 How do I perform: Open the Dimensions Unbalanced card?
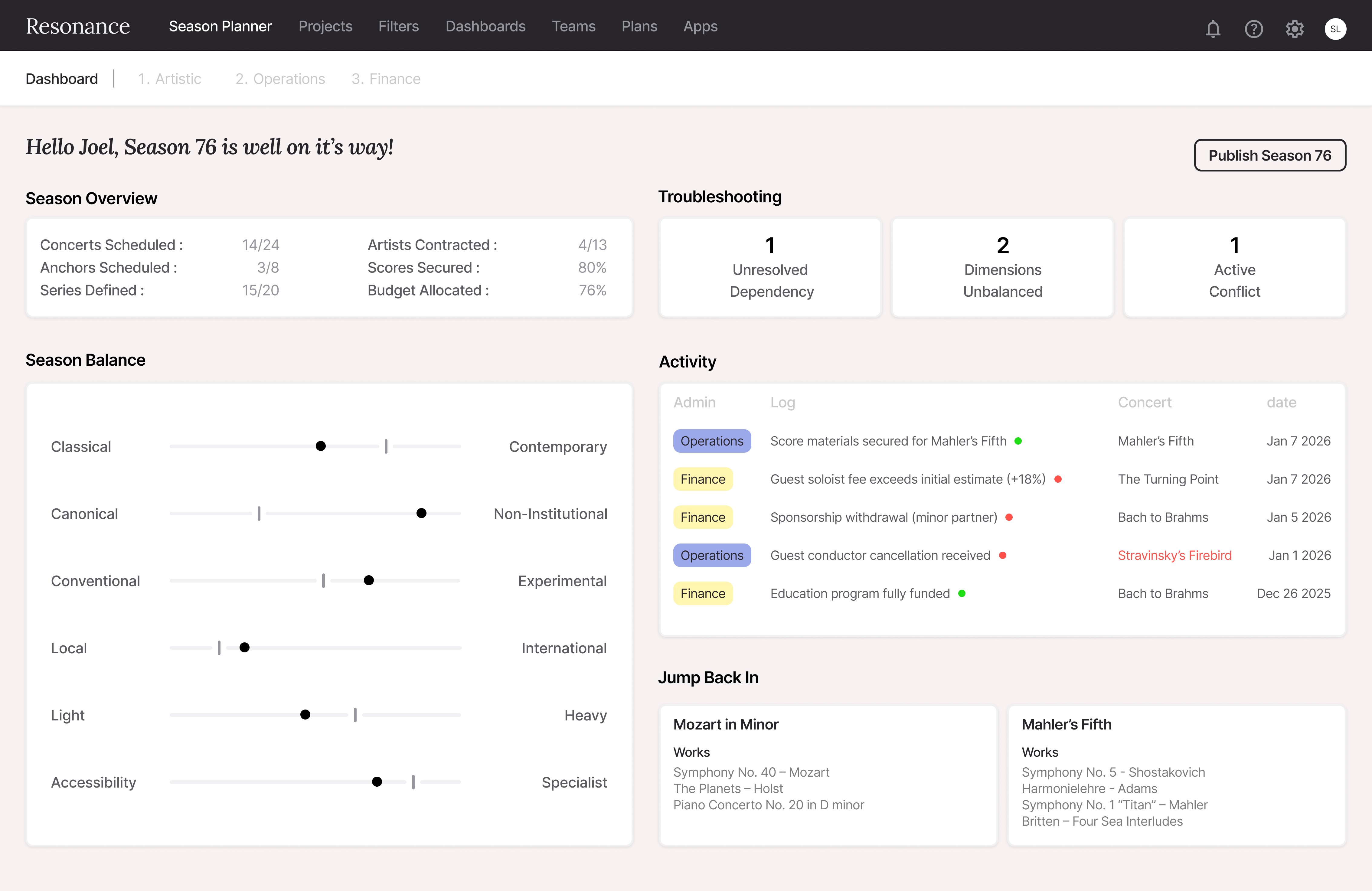(x=1002, y=268)
